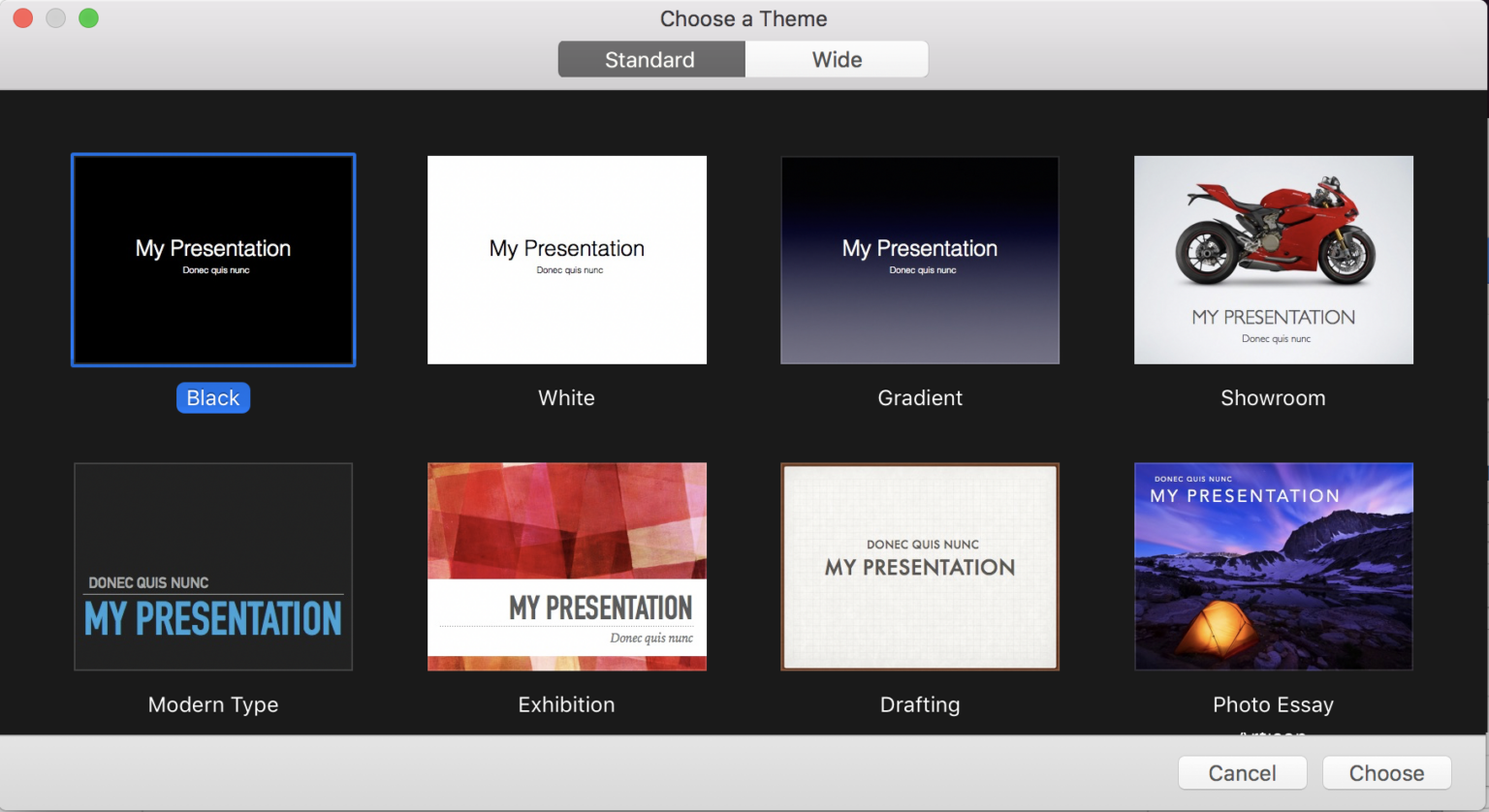The width and height of the screenshot is (1489, 812).
Task: Switch to the Standard tab
Action: click(x=650, y=59)
